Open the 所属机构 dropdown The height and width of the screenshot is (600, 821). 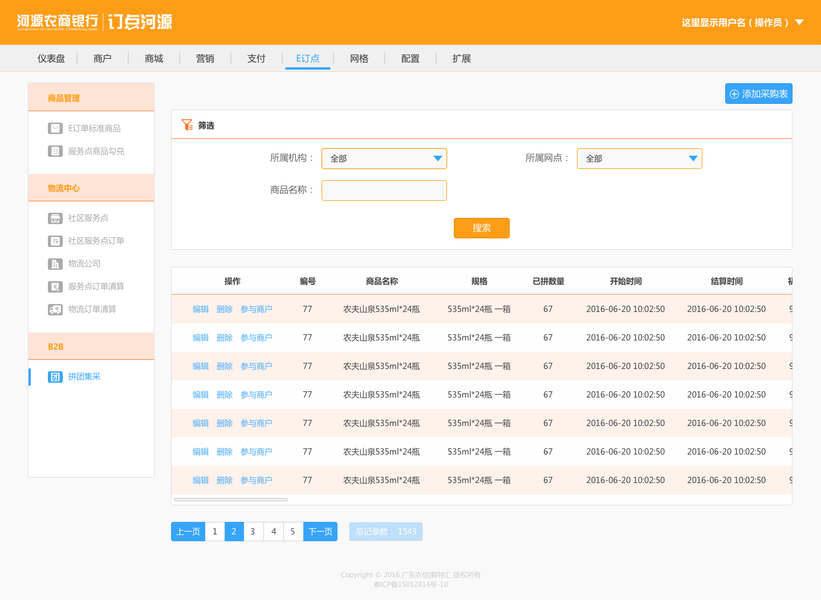[384, 159]
